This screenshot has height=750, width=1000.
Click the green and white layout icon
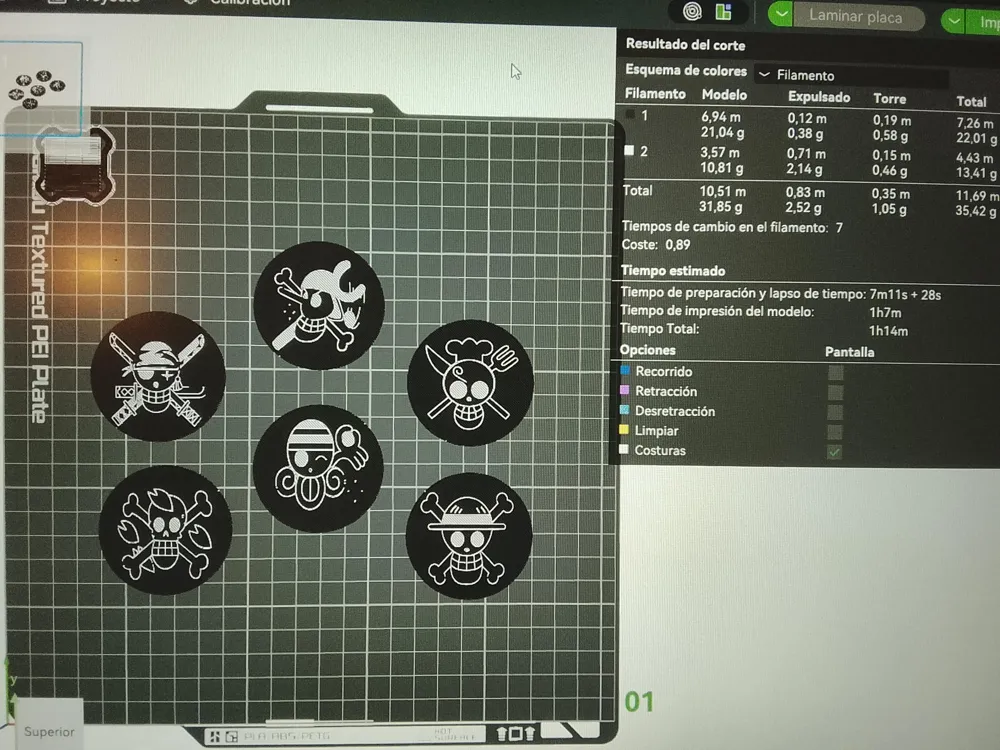(x=723, y=11)
